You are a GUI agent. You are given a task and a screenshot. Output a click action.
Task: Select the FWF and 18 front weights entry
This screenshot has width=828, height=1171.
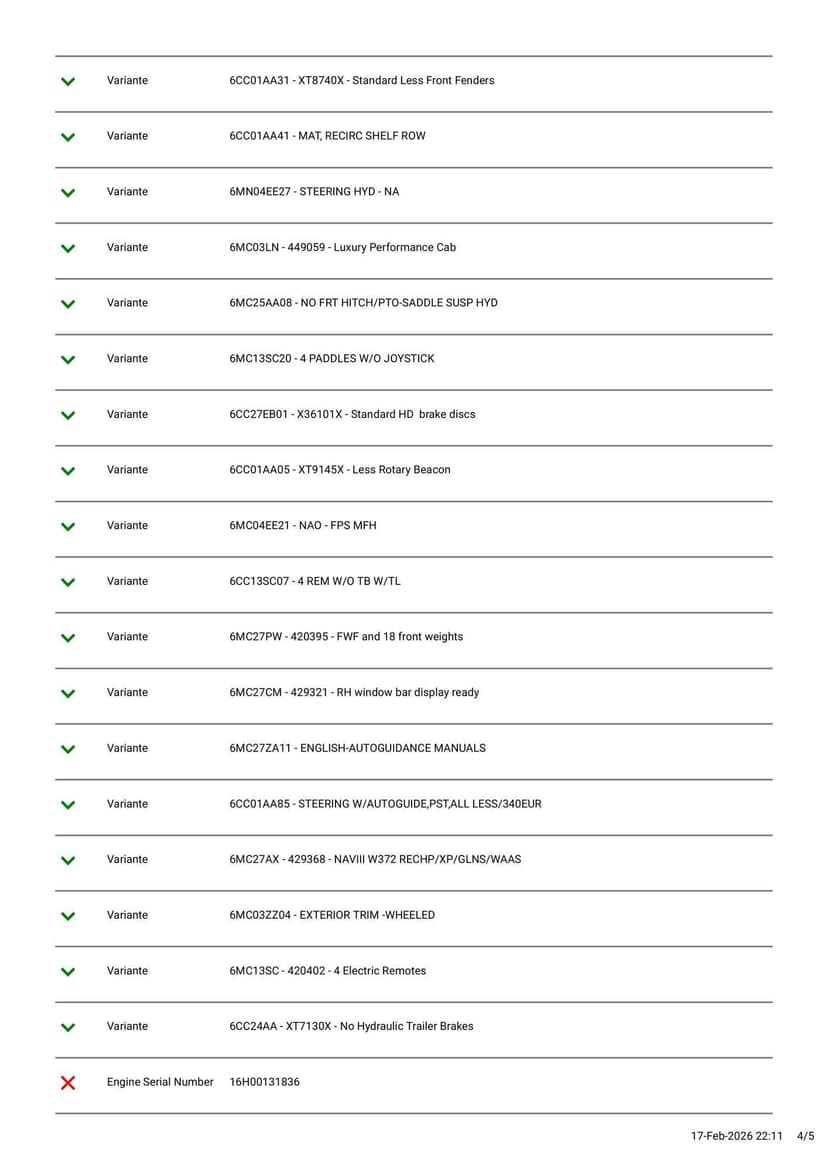(x=346, y=637)
